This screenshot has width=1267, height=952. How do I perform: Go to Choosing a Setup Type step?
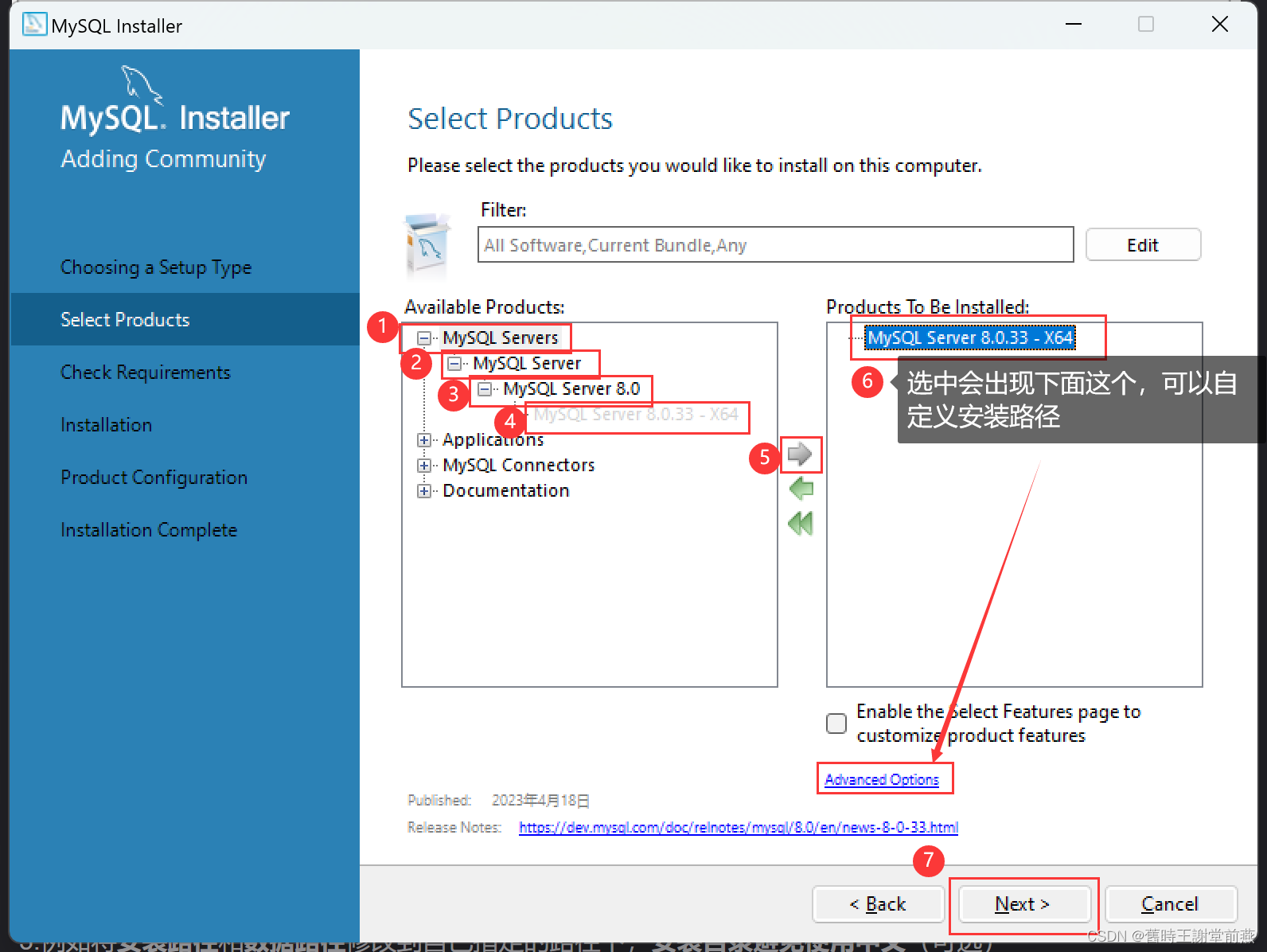point(156,267)
